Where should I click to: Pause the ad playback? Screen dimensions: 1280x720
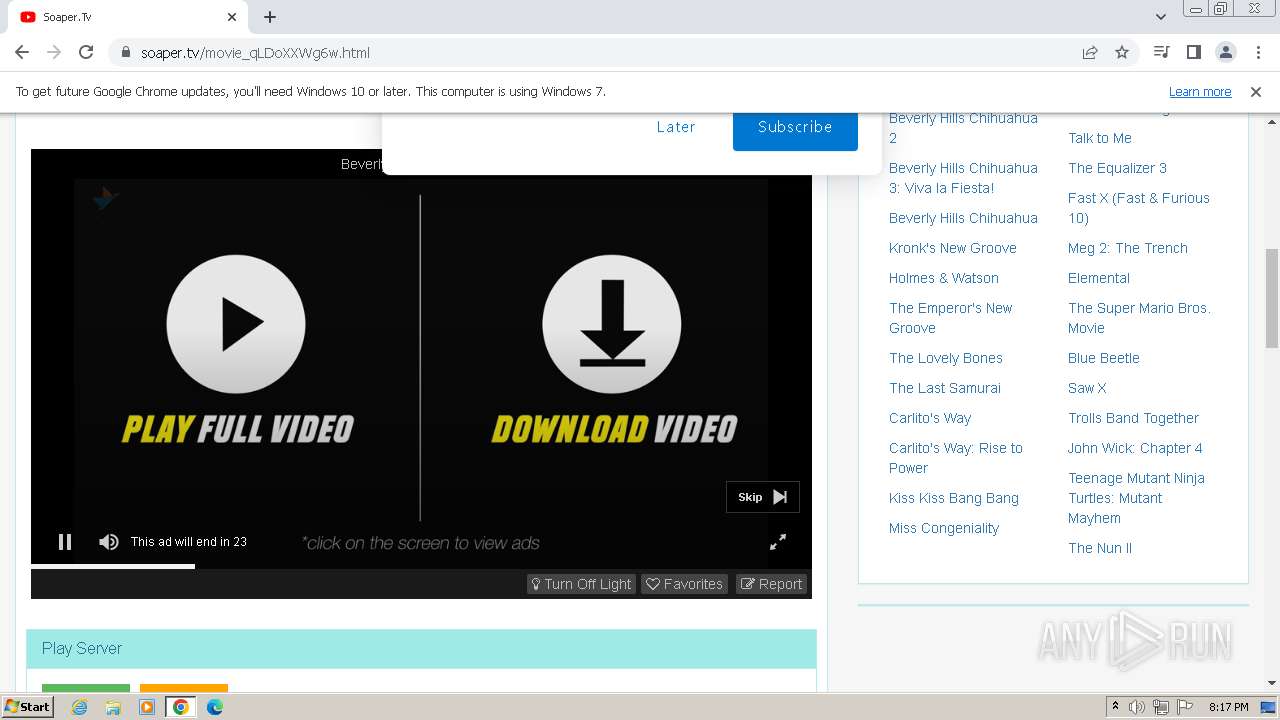65,542
